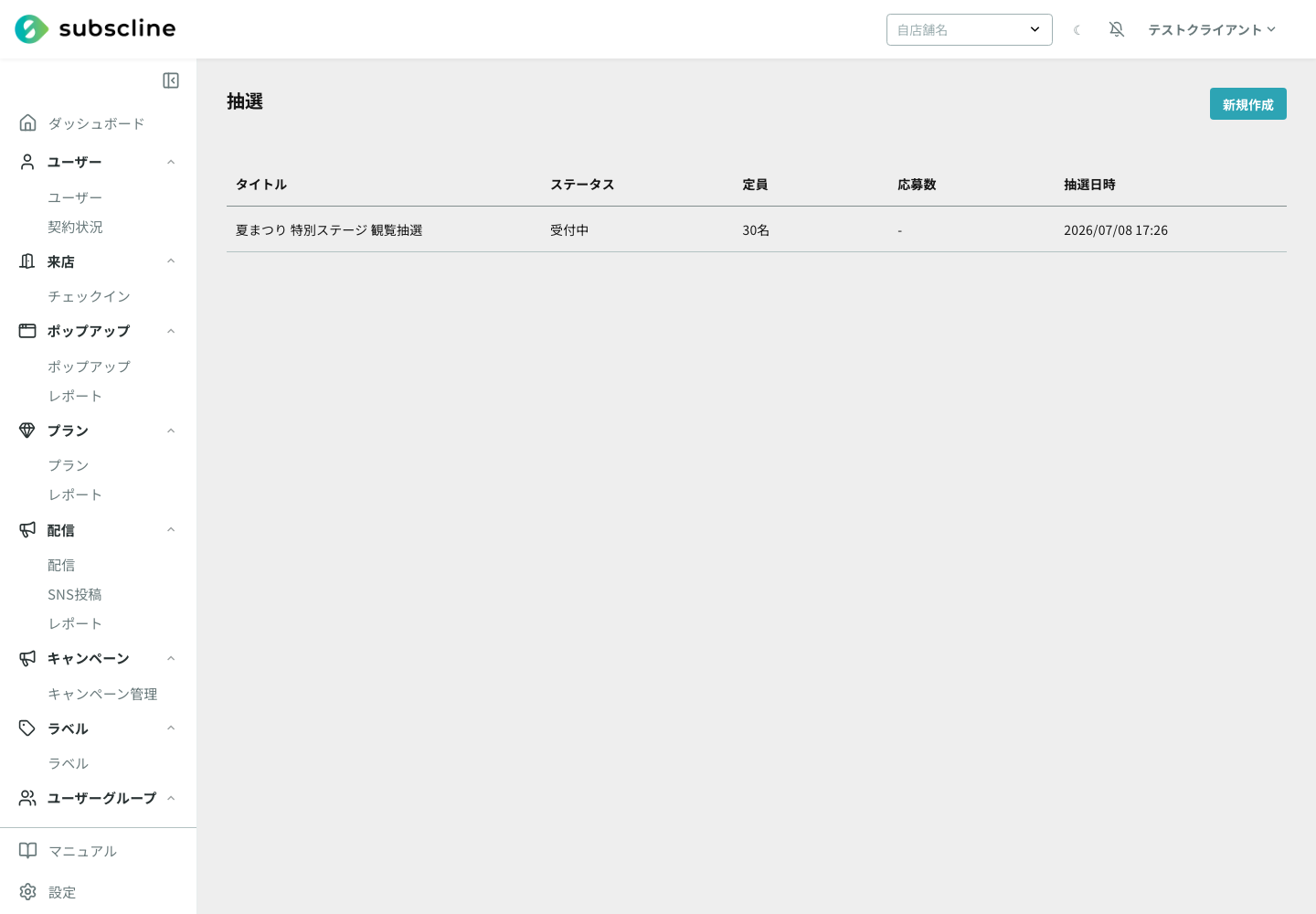Open キャンペーン管理 page

[x=102, y=694]
